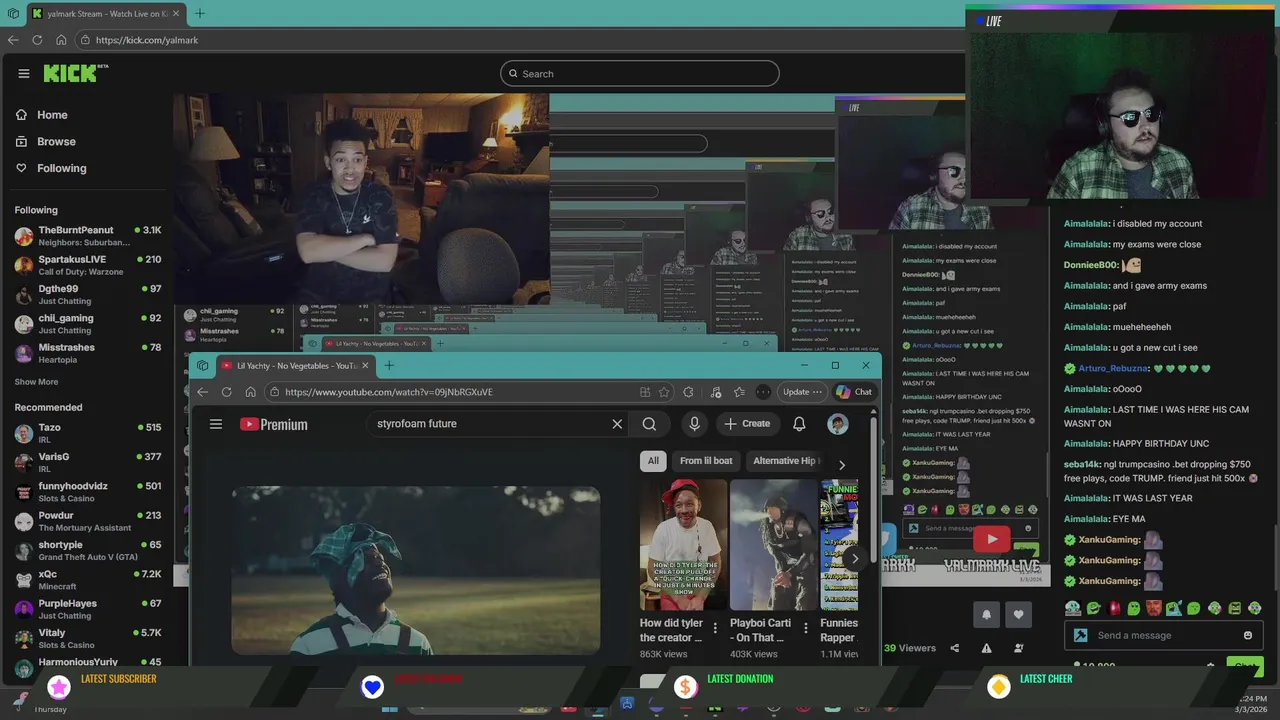Click the home icon beside kick.com address

(61, 40)
